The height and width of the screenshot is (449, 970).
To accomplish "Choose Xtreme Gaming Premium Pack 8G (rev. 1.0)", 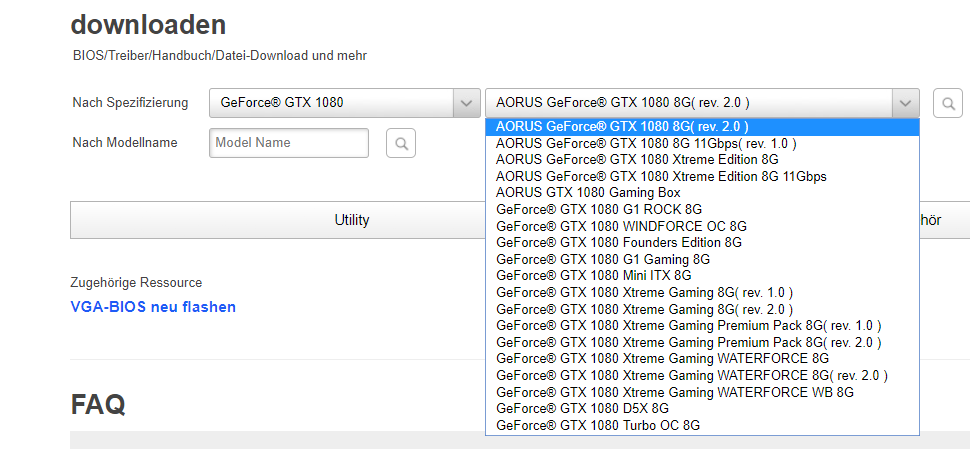I will [702, 325].
